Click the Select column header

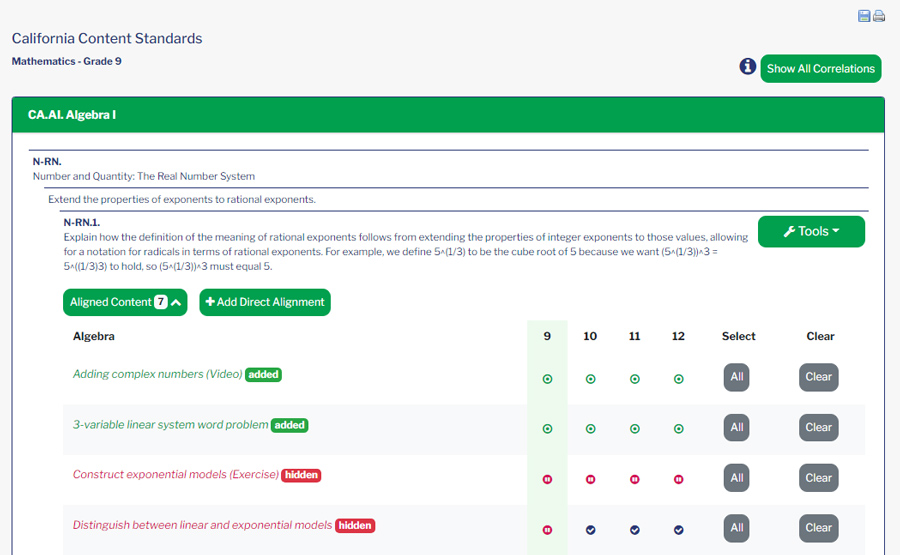tap(738, 336)
